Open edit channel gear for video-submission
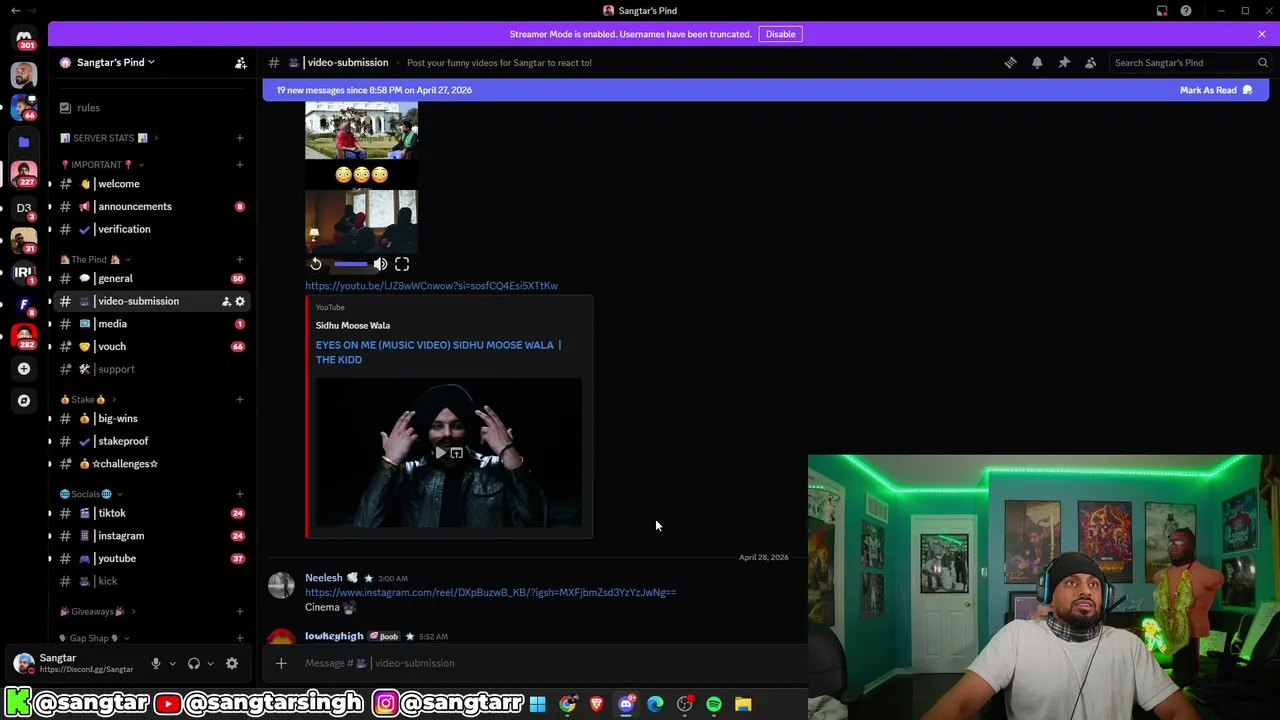Viewport: 1280px width, 720px height. (240, 301)
